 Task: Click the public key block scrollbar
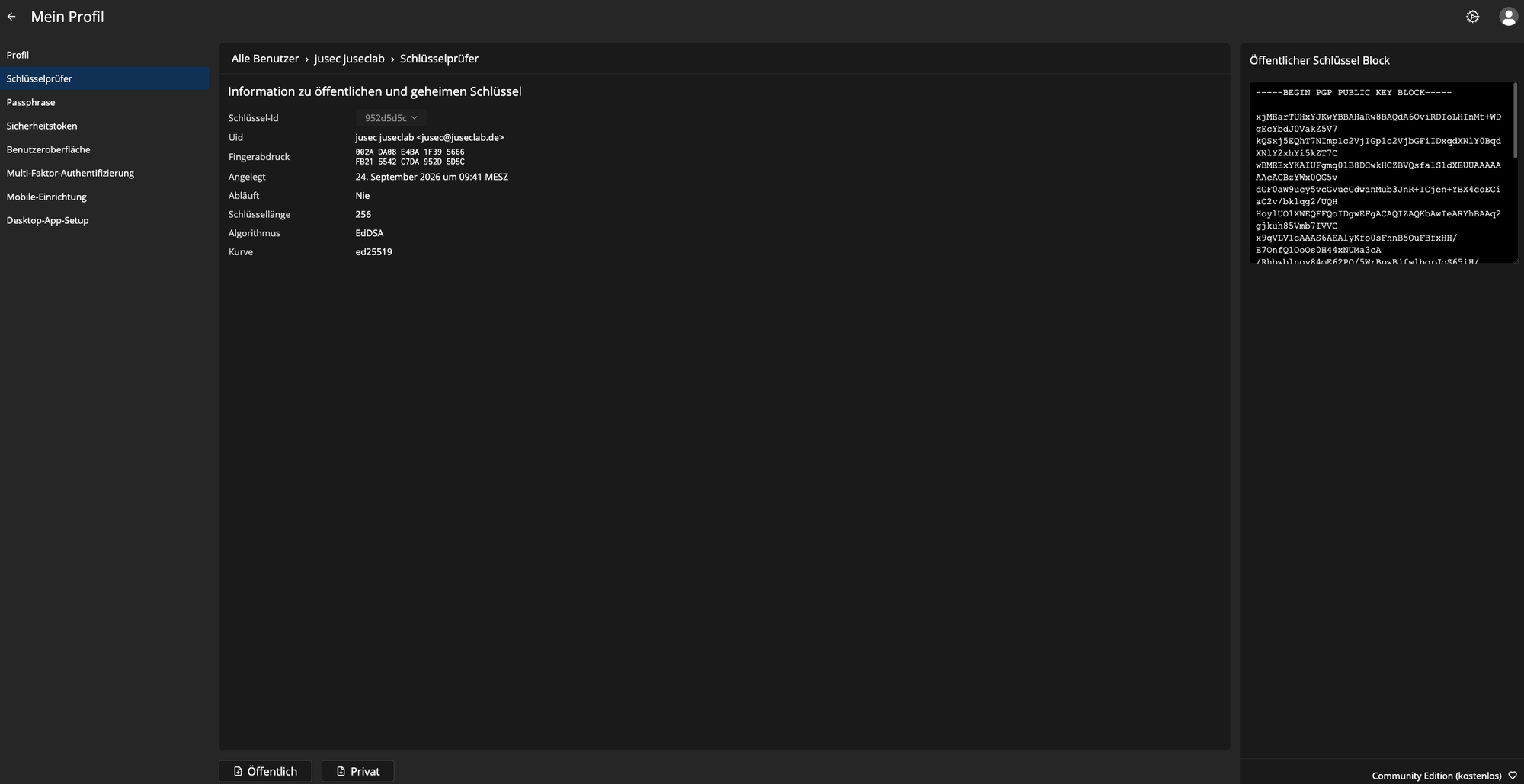1516,120
